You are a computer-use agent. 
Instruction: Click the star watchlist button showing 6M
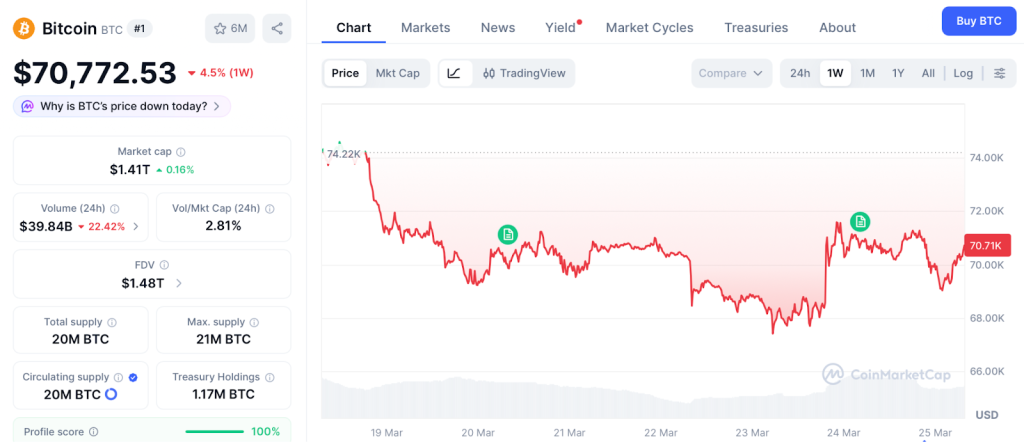230,28
